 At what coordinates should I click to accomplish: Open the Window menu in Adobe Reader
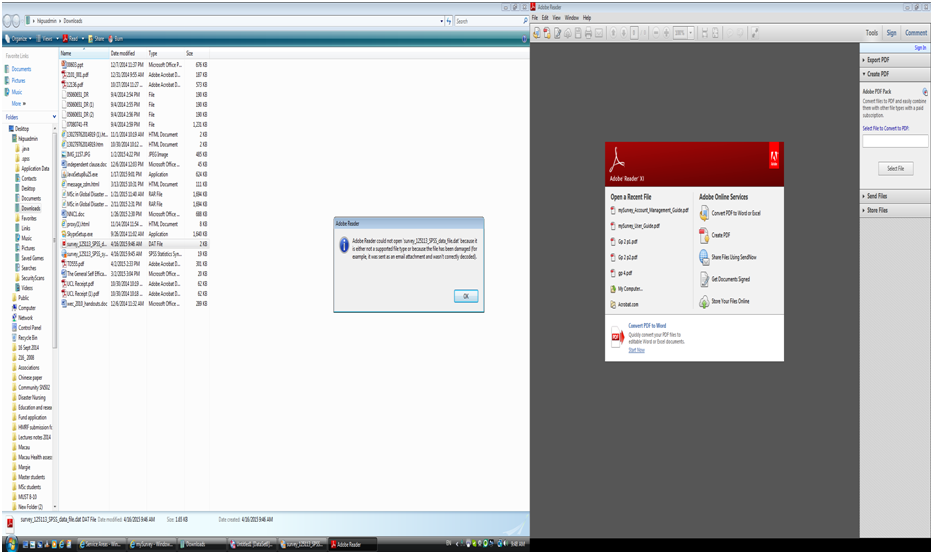click(571, 18)
